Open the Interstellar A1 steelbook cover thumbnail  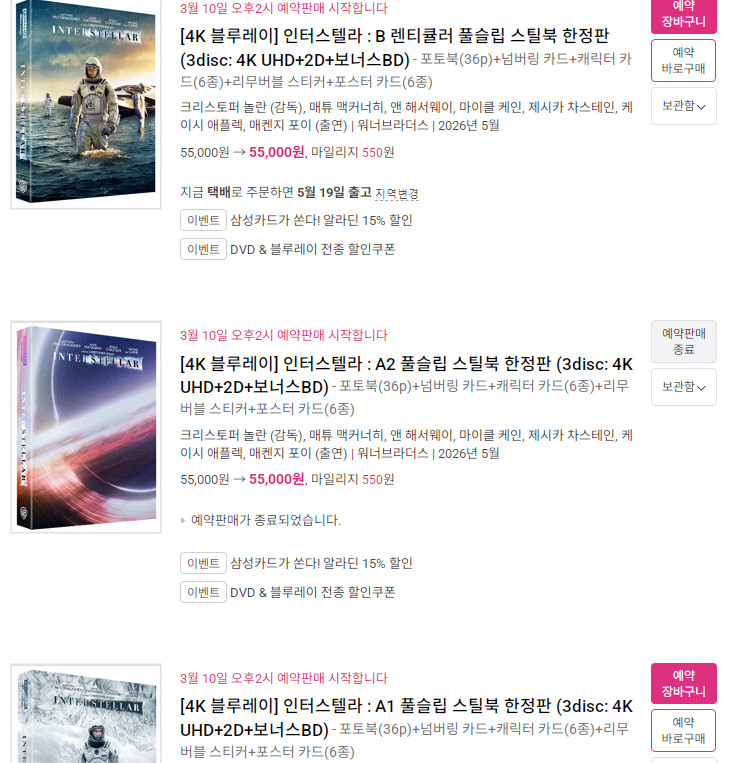click(86, 713)
